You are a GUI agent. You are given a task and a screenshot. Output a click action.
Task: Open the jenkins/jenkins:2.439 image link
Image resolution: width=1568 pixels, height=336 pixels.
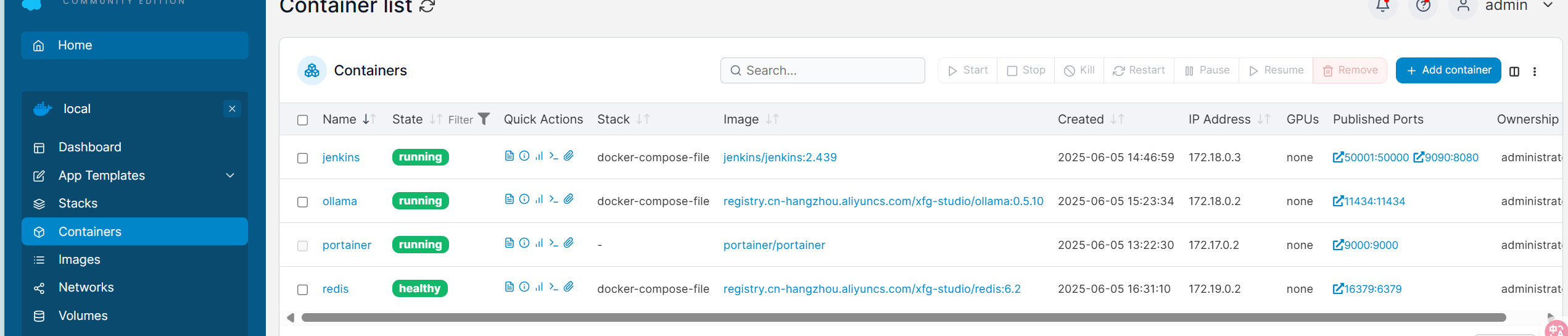780,157
